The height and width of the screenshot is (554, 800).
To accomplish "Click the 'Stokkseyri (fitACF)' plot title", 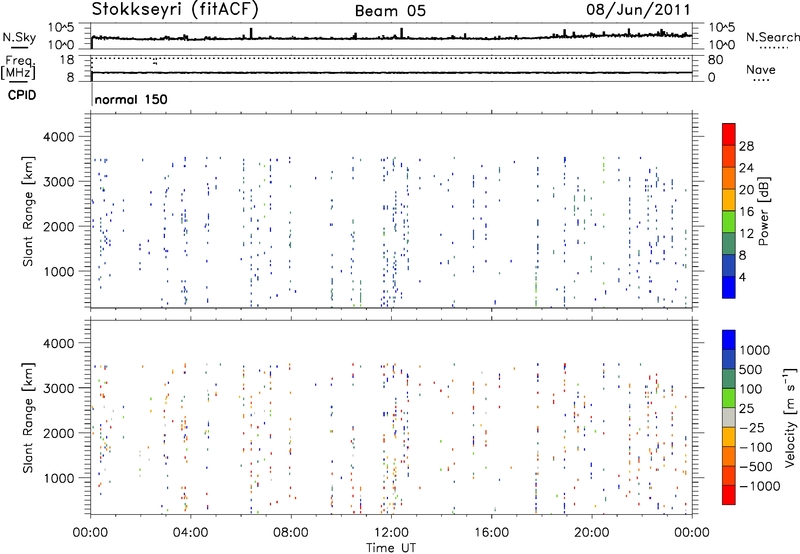I will 176,10.
